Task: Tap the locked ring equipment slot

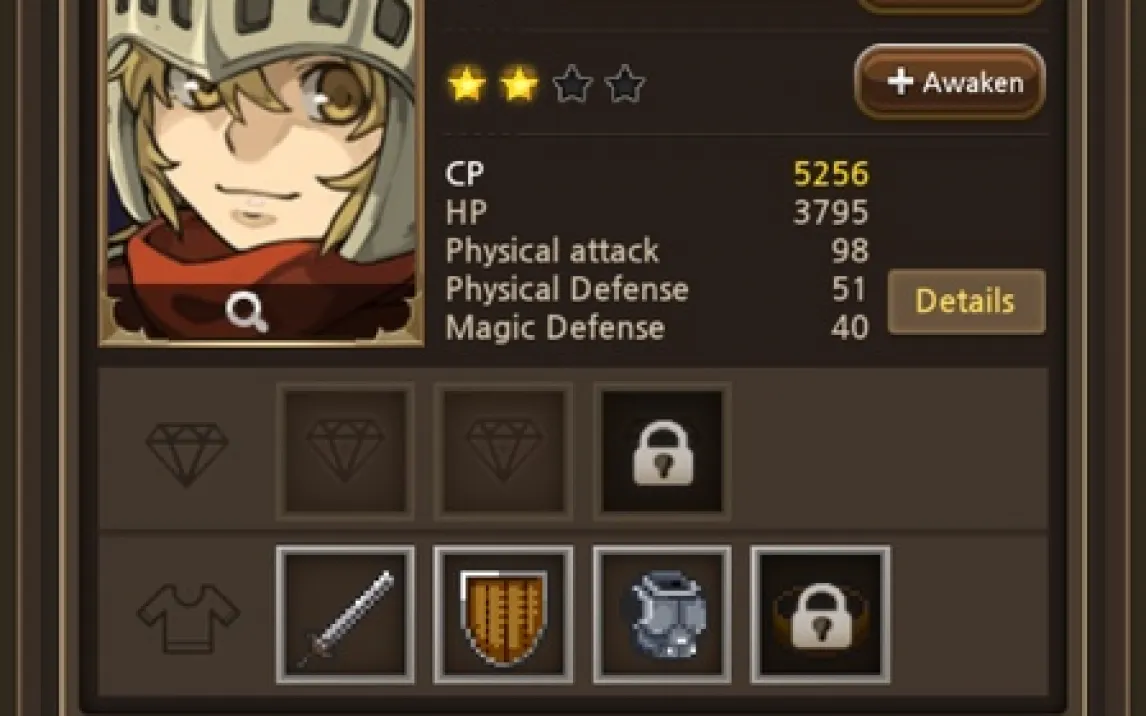Action: tap(821, 614)
